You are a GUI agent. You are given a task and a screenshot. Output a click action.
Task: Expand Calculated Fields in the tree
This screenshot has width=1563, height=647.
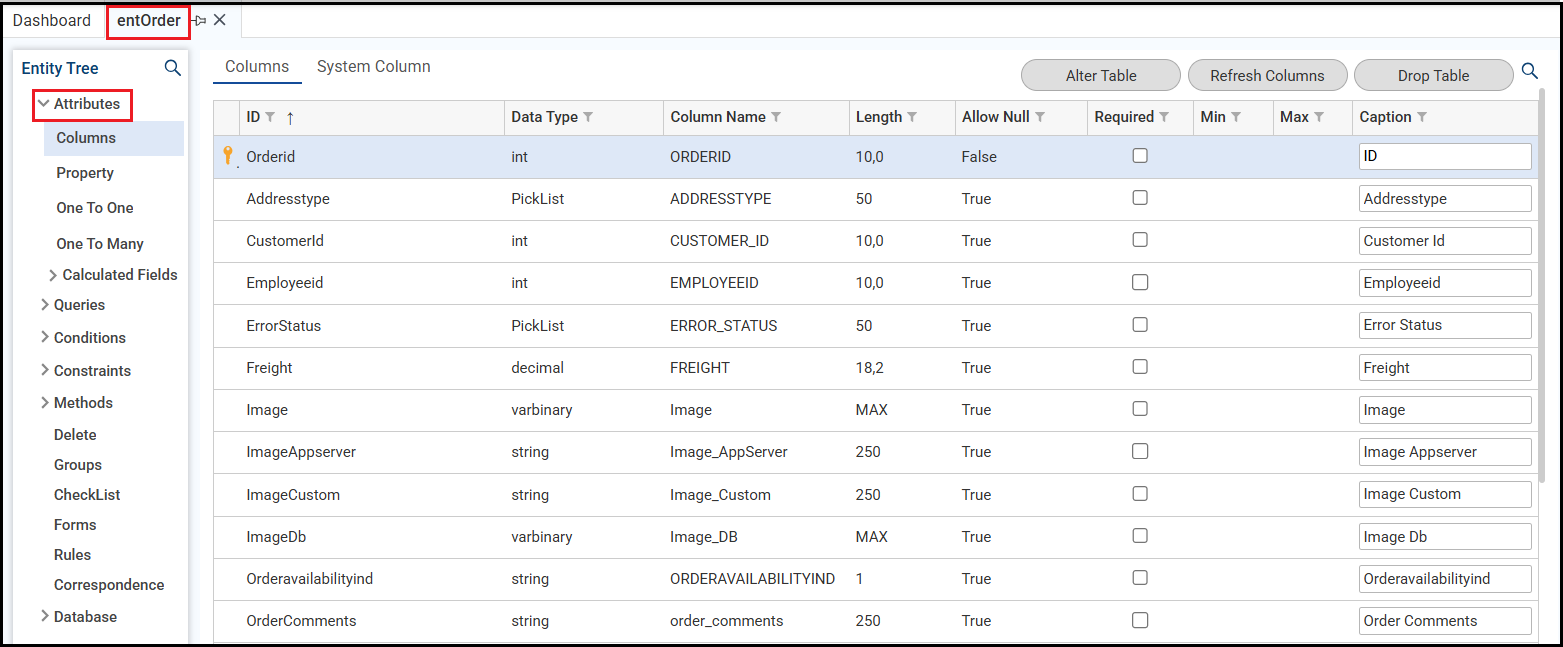point(53,275)
